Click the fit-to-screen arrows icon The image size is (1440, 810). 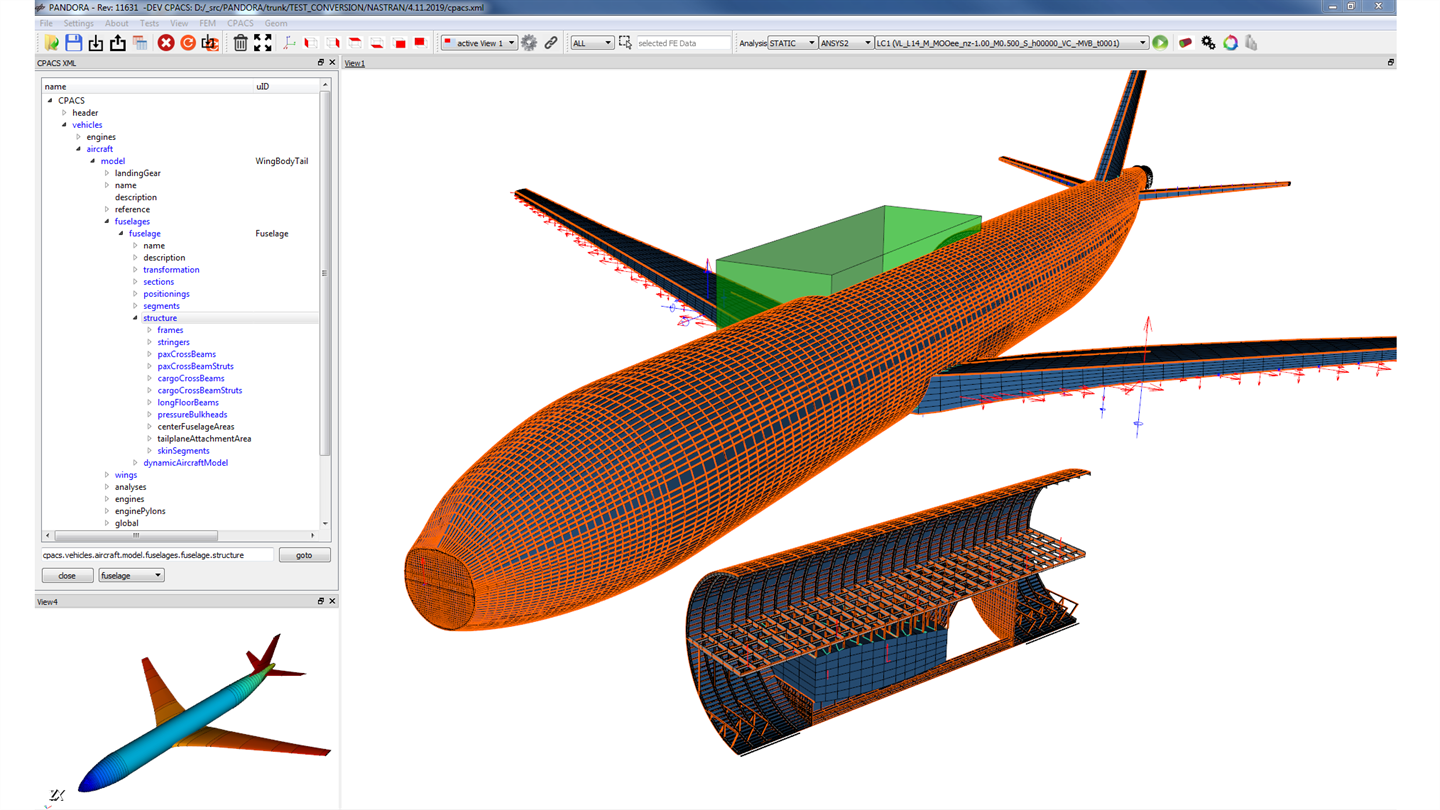pos(263,43)
